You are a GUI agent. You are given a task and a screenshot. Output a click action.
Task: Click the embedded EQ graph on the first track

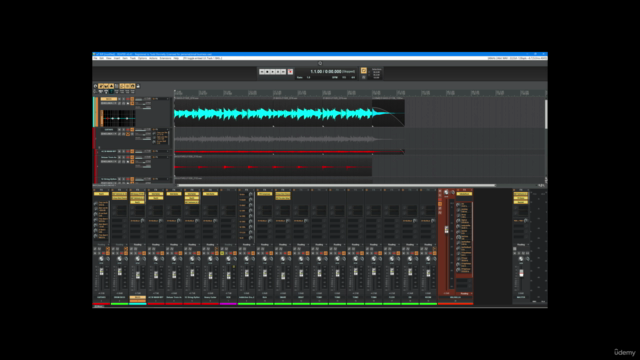pos(119,118)
